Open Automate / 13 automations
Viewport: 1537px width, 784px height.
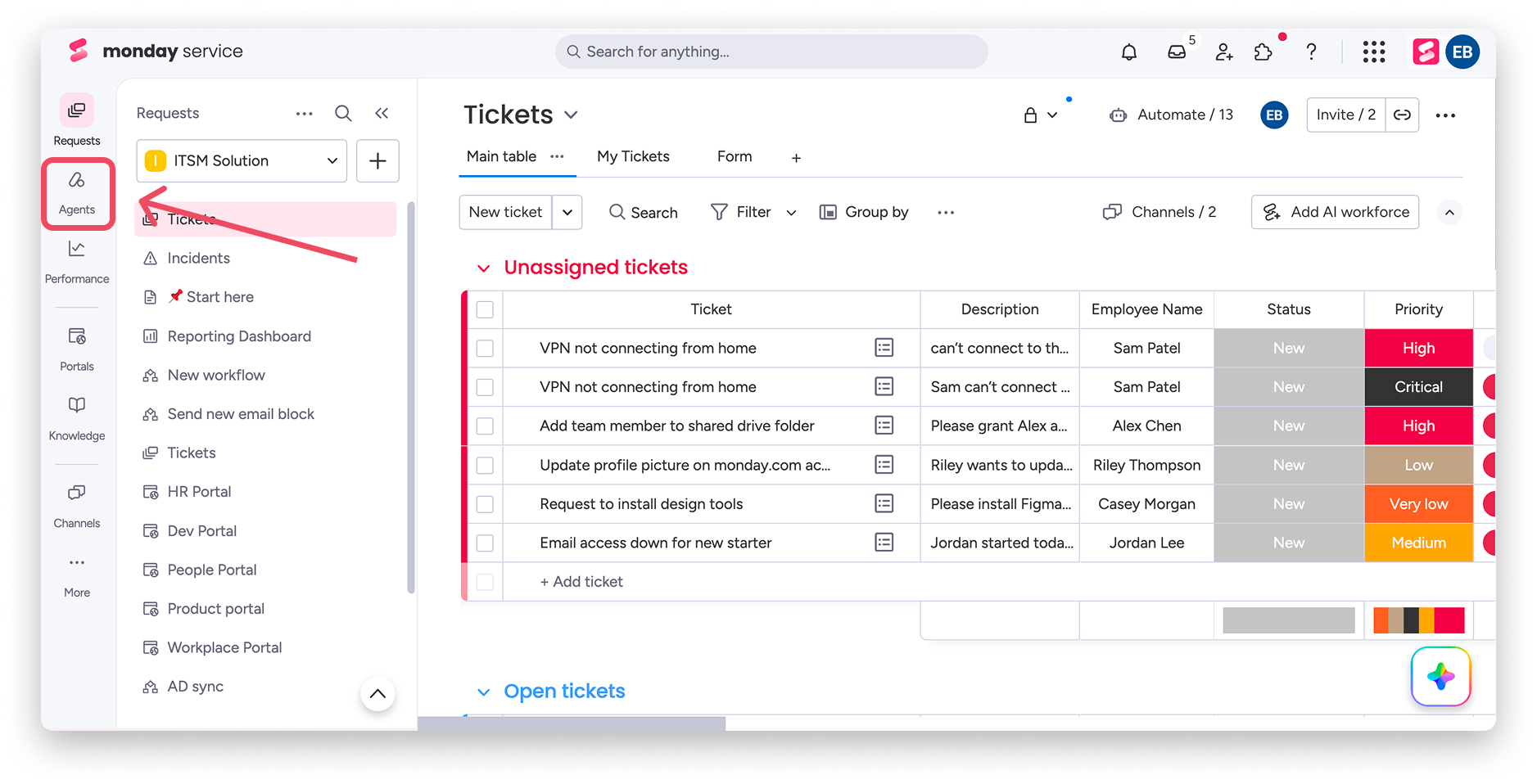click(x=1171, y=115)
